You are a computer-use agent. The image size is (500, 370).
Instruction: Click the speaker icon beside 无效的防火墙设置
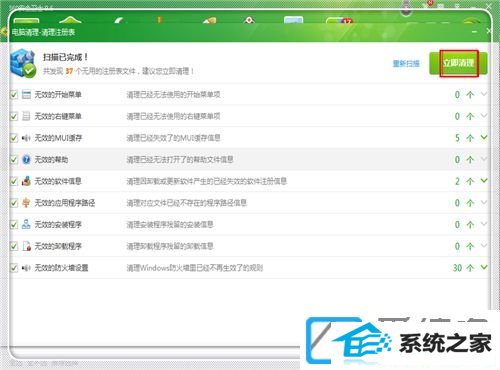(26, 268)
